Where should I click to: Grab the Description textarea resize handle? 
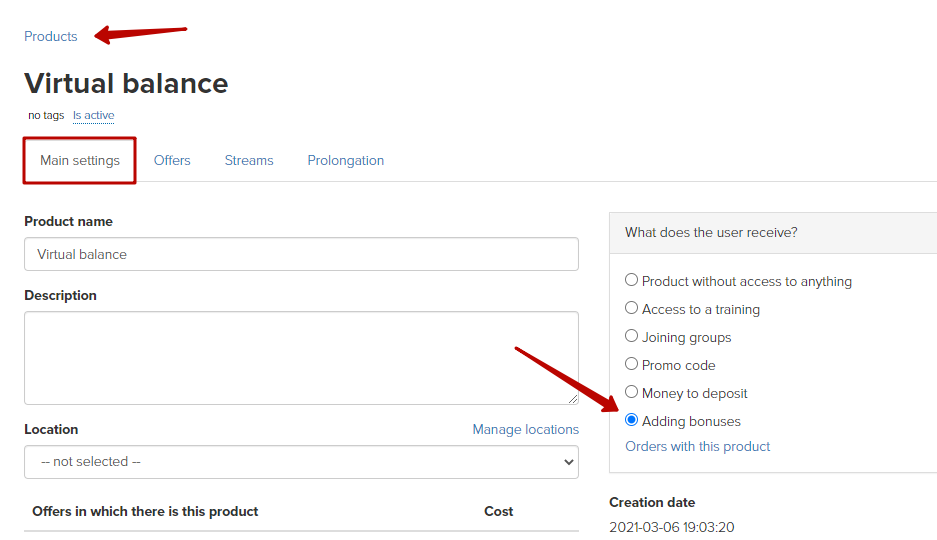pyautogui.click(x=572, y=398)
